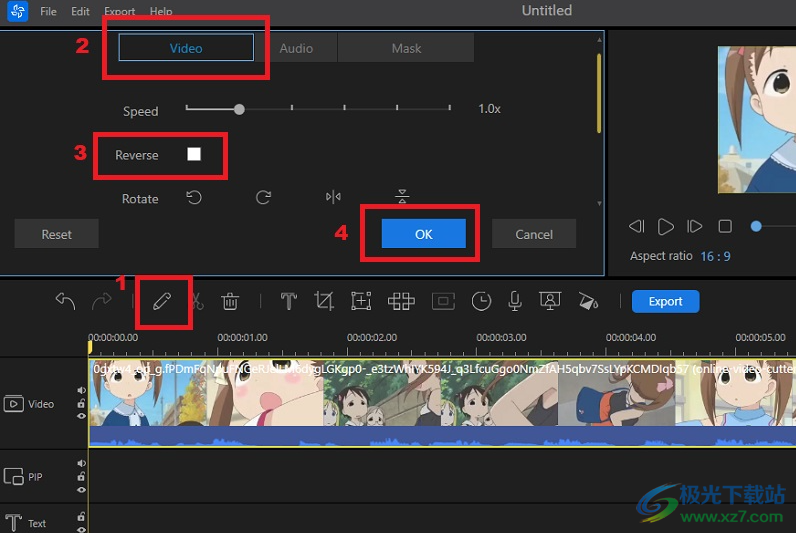Click the edit panel's vertical scrollbar thumb
The height and width of the screenshot is (533, 796).
(600, 93)
